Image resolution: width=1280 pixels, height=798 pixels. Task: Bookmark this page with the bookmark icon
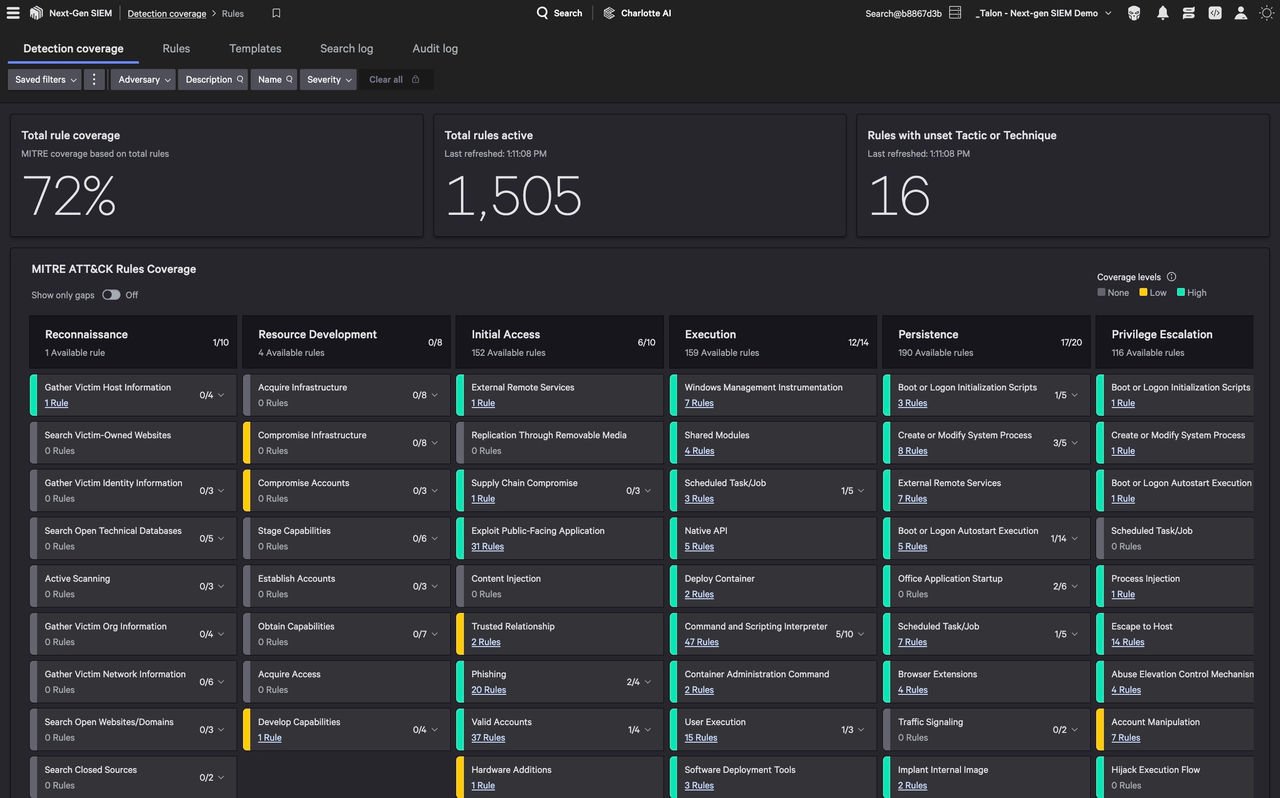[276, 14]
